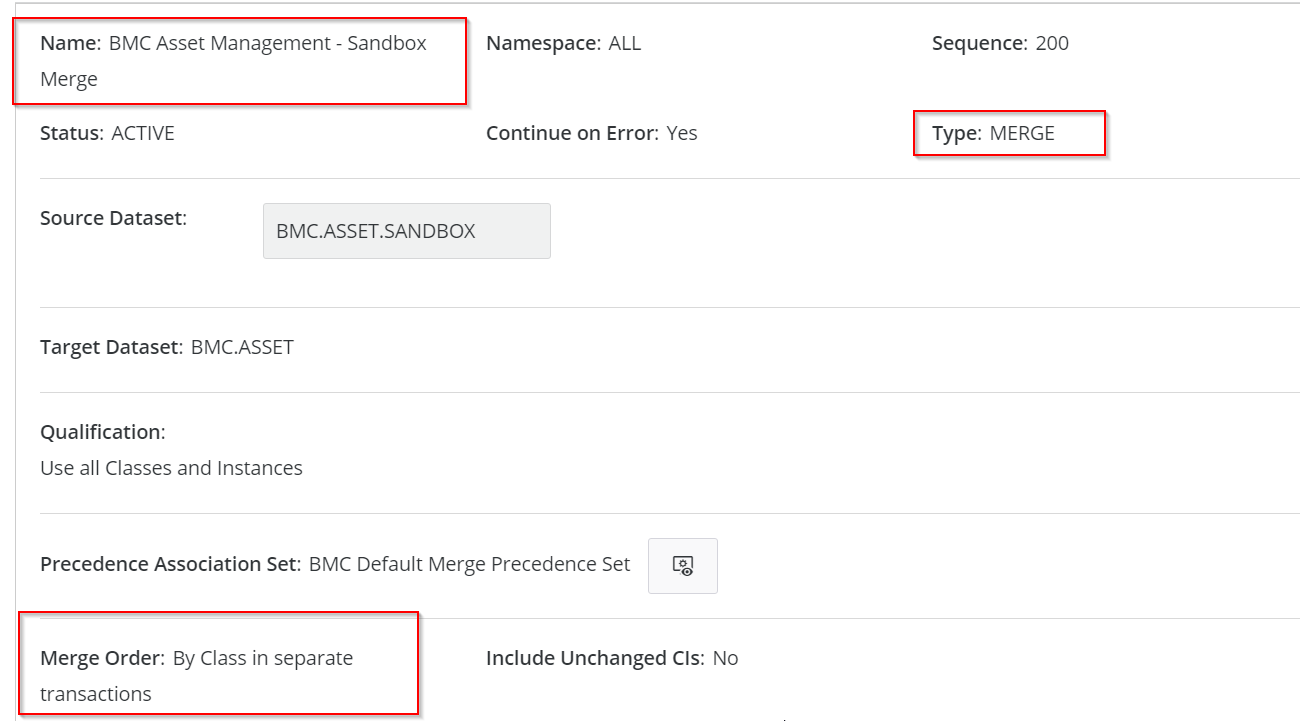The image size is (1300, 721).
Task: Select the 'Namespace: ALL' text
Action: [x=563, y=43]
